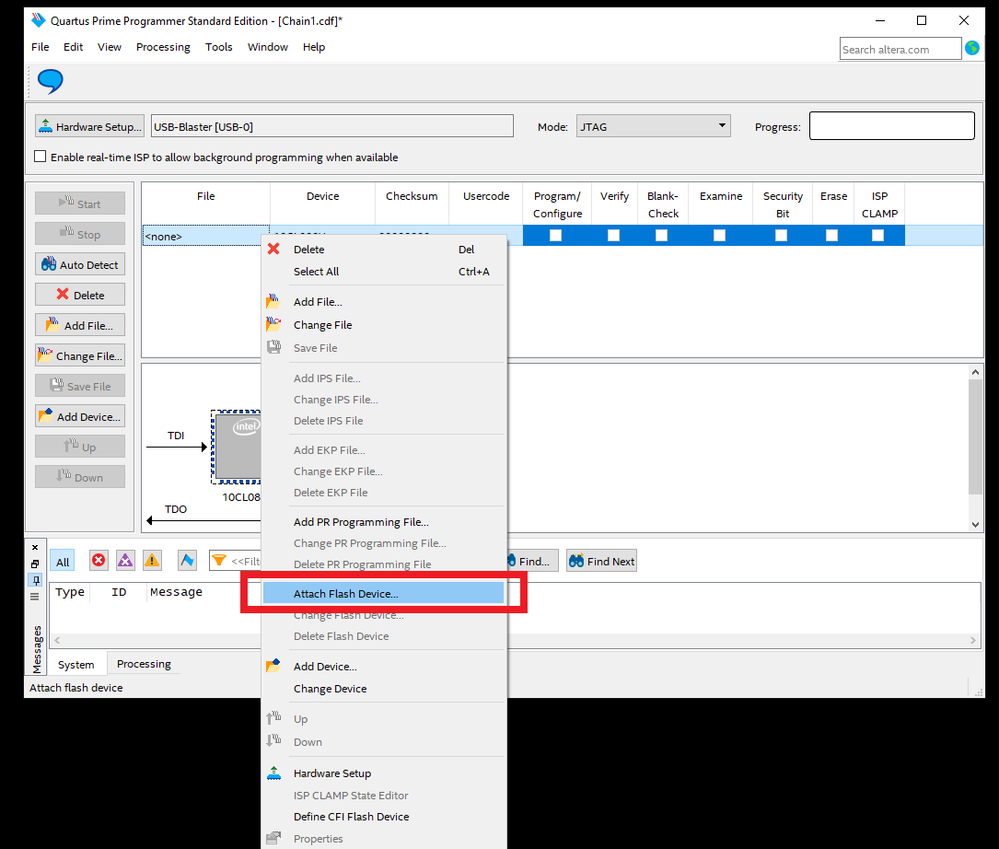Tick the ISP CLAMP checkbox
The height and width of the screenshot is (849, 999).
(878, 236)
